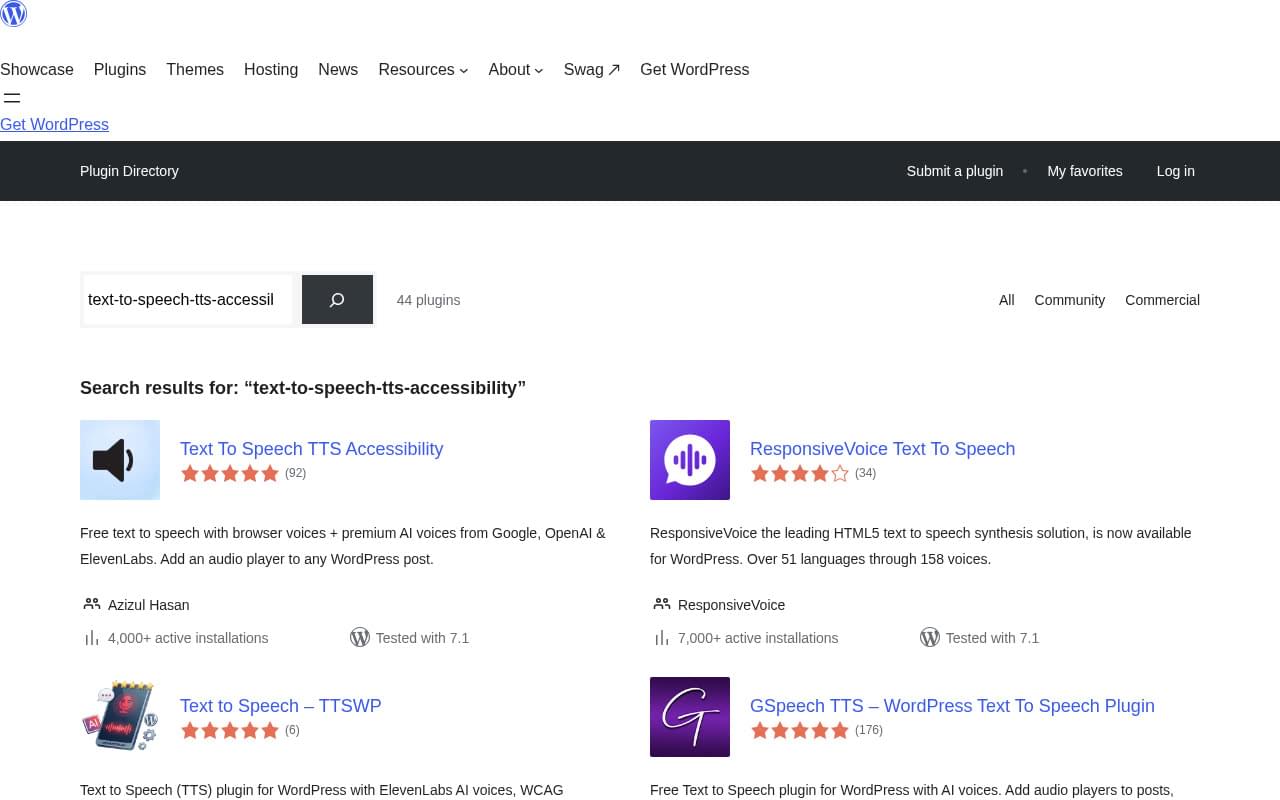Expand the Resources menu dropdown

(x=423, y=69)
